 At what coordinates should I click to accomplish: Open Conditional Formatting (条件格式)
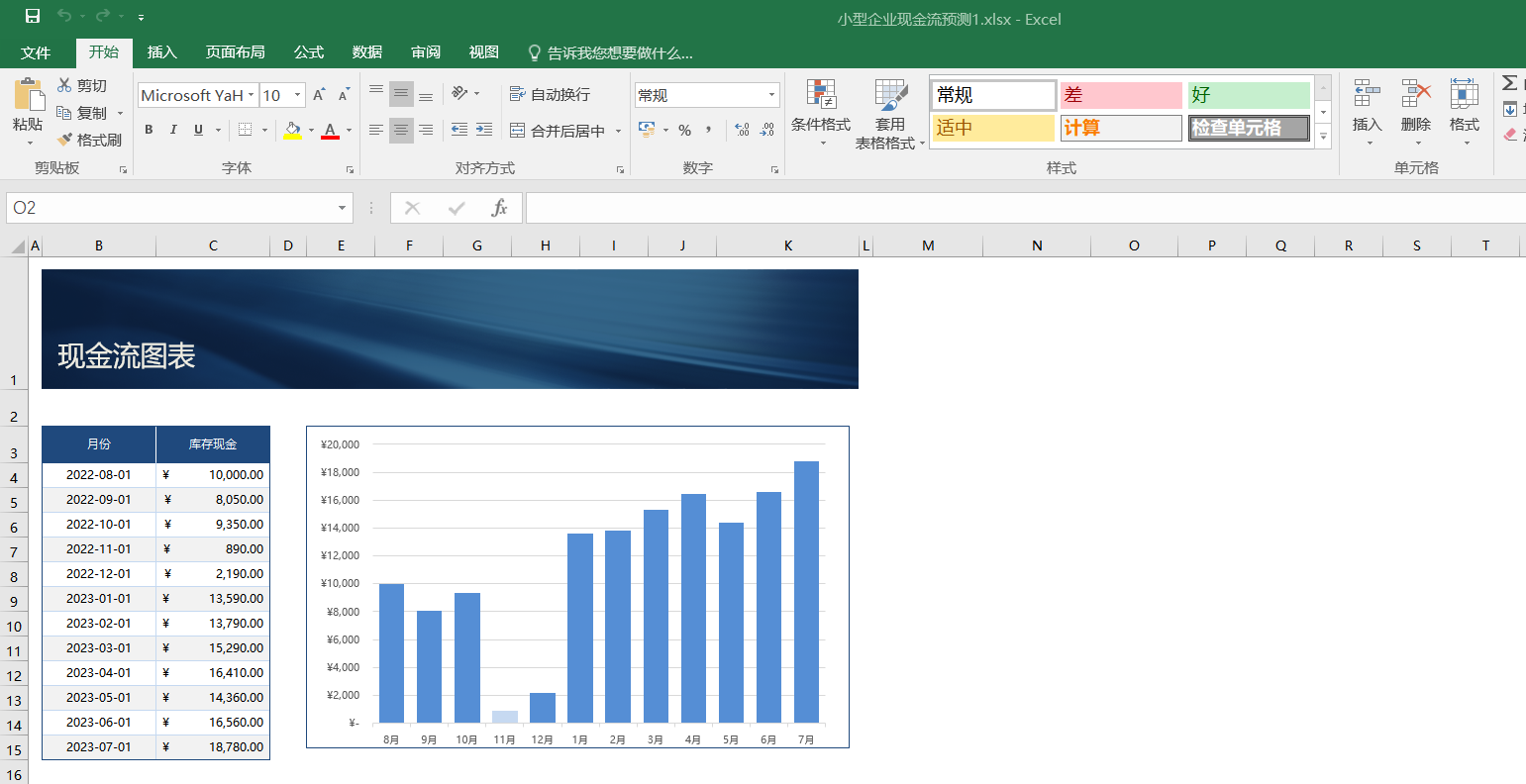821,113
